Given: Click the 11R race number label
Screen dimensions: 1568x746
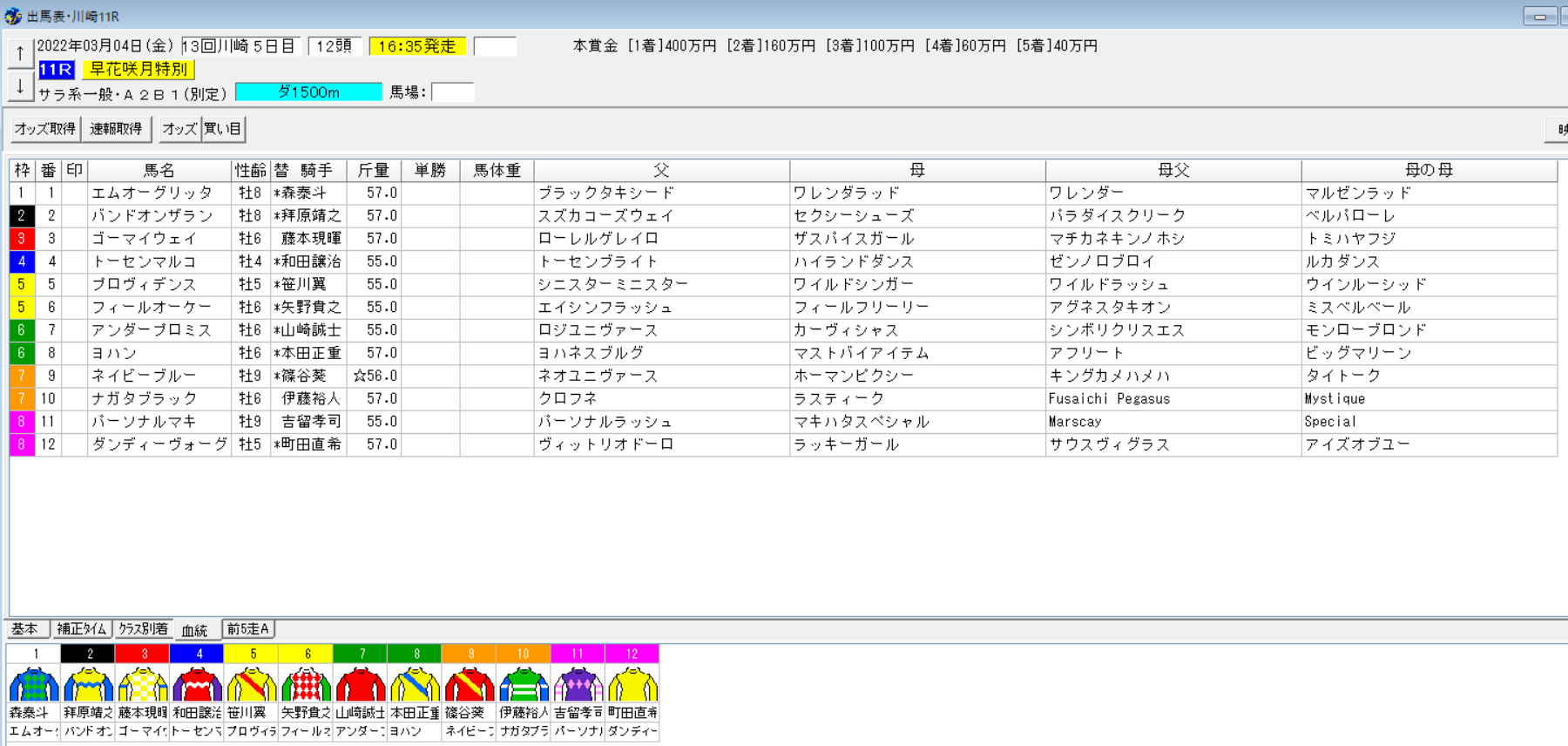Looking at the screenshot, I should [56, 70].
